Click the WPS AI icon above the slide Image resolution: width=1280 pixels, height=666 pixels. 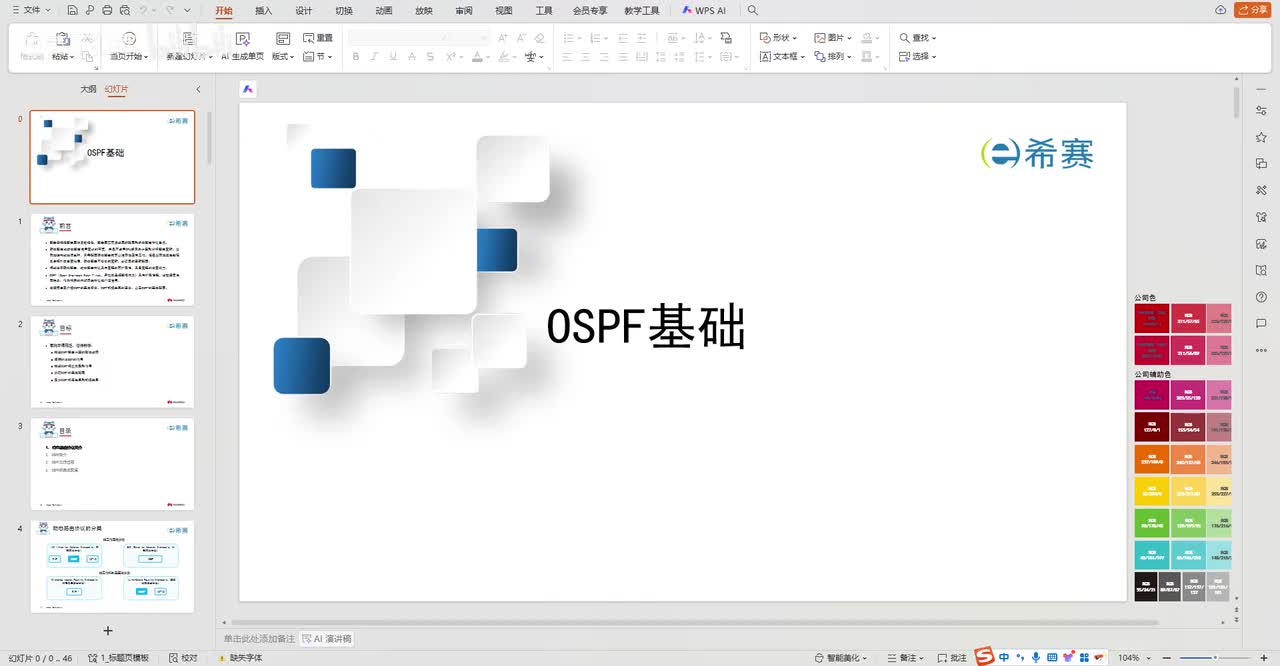coord(248,89)
